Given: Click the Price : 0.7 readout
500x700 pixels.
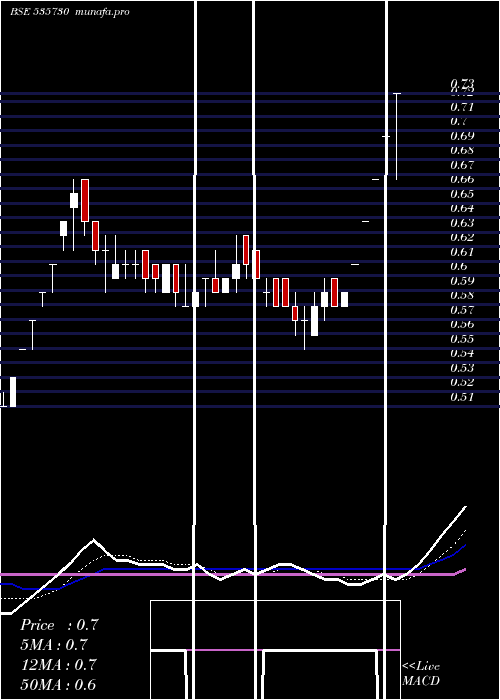Looking at the screenshot, I should point(59,625).
